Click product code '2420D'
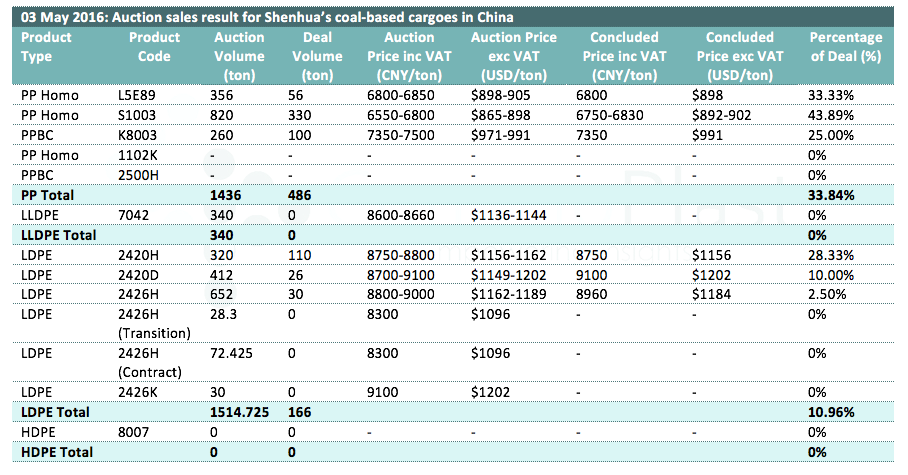Viewport: 908px width, 475px height. 138,275
